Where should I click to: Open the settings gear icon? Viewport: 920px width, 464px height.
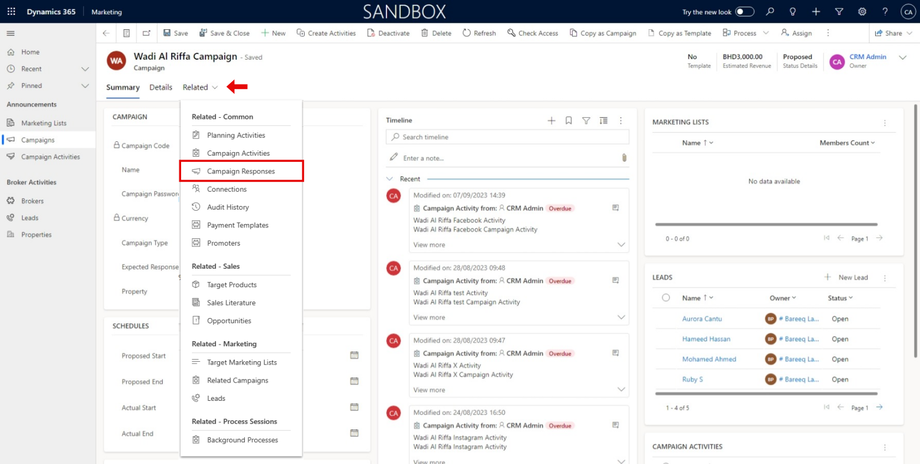pos(862,12)
